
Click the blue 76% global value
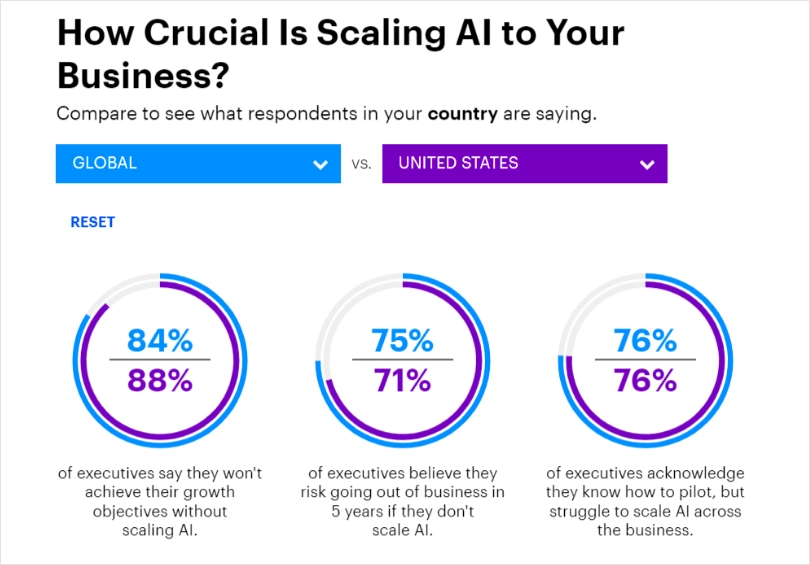point(645,340)
